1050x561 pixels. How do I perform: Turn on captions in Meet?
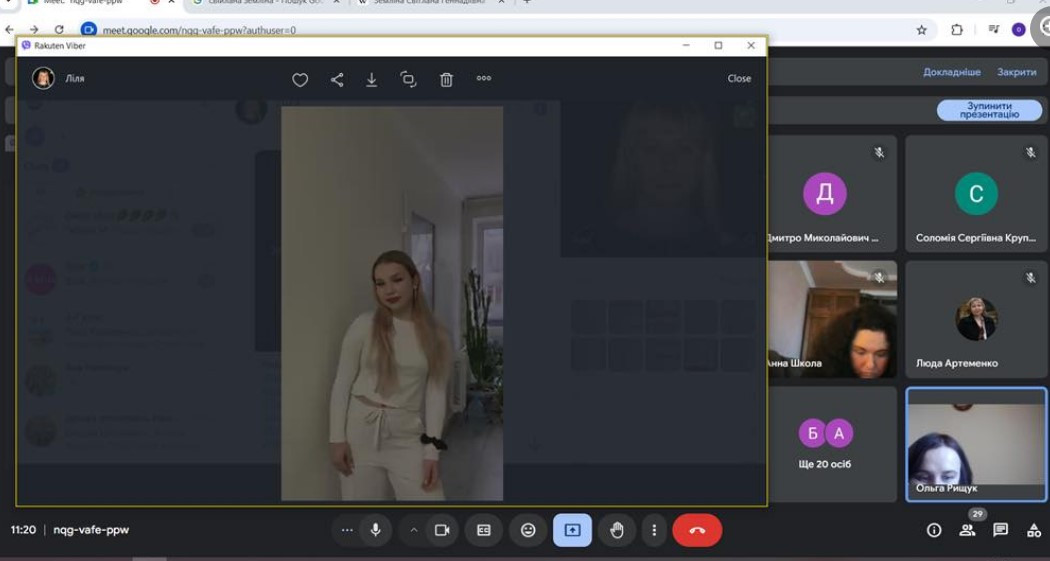pos(483,530)
